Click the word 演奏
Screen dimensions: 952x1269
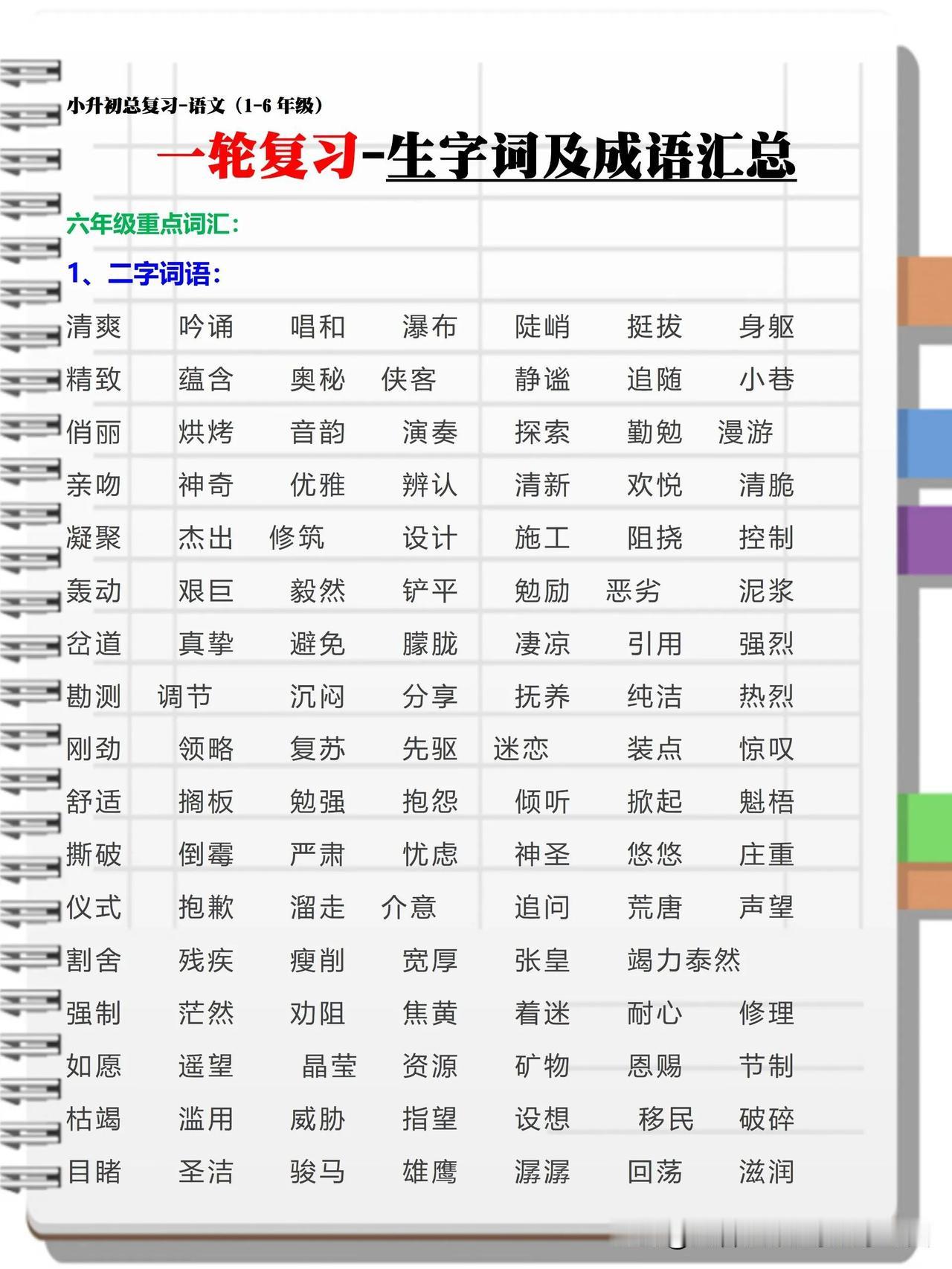click(x=430, y=432)
